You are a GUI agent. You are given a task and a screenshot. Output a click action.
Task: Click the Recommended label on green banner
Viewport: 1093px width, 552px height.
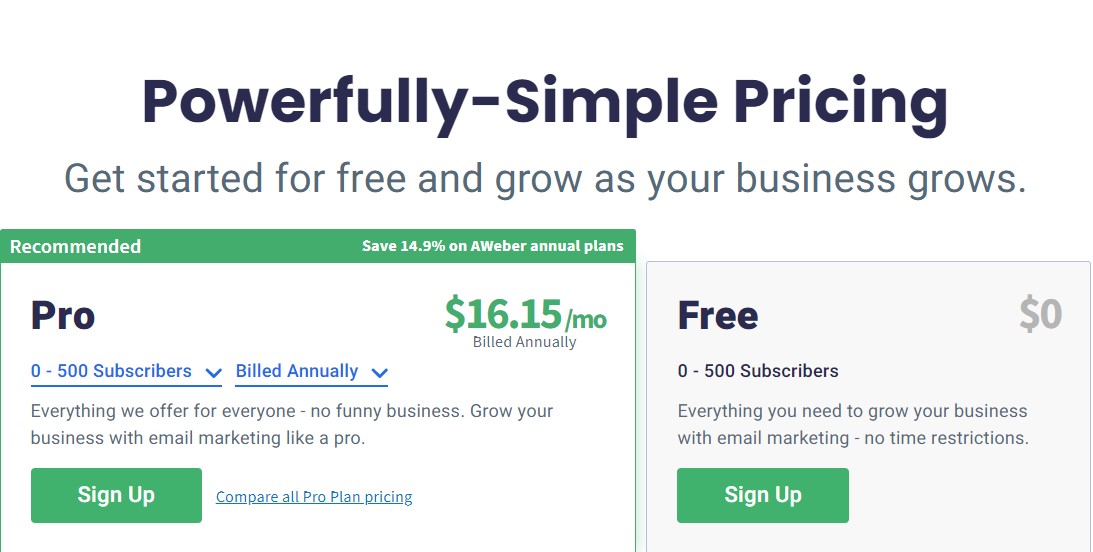pos(75,247)
